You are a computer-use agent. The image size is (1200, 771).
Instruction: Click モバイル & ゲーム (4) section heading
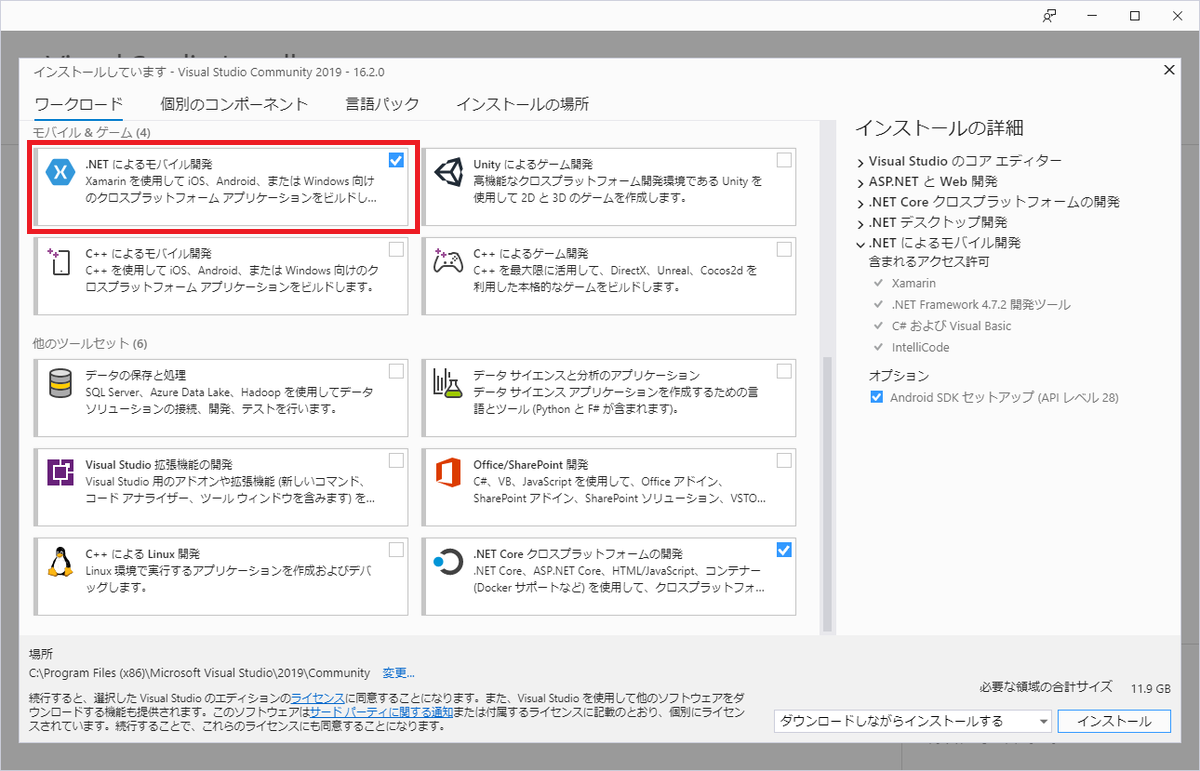click(91, 132)
